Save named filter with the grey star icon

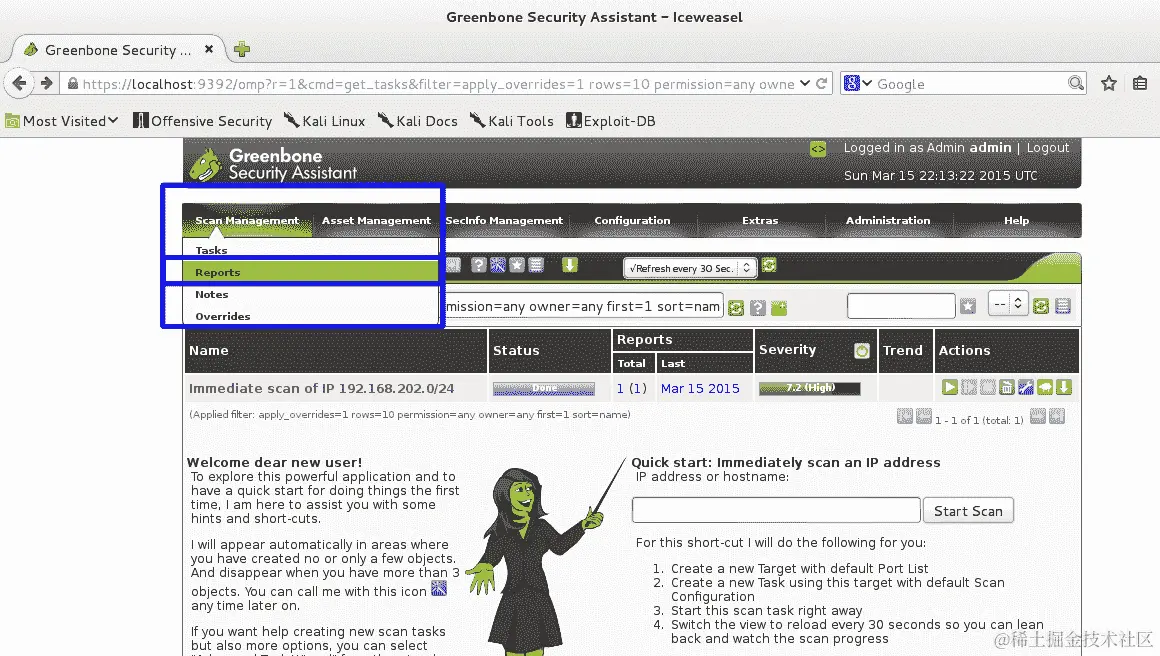968,306
